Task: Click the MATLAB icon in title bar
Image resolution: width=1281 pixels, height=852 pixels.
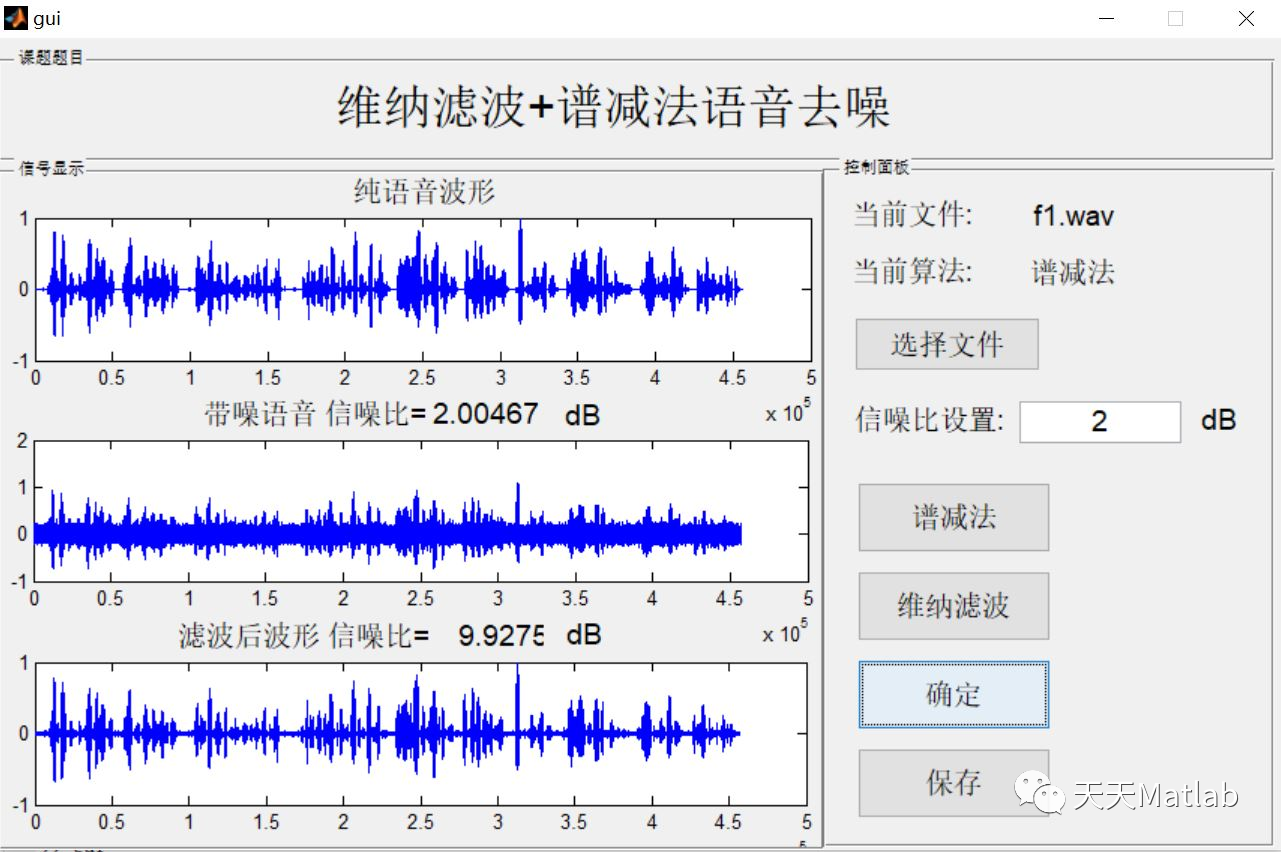Action: [14, 17]
